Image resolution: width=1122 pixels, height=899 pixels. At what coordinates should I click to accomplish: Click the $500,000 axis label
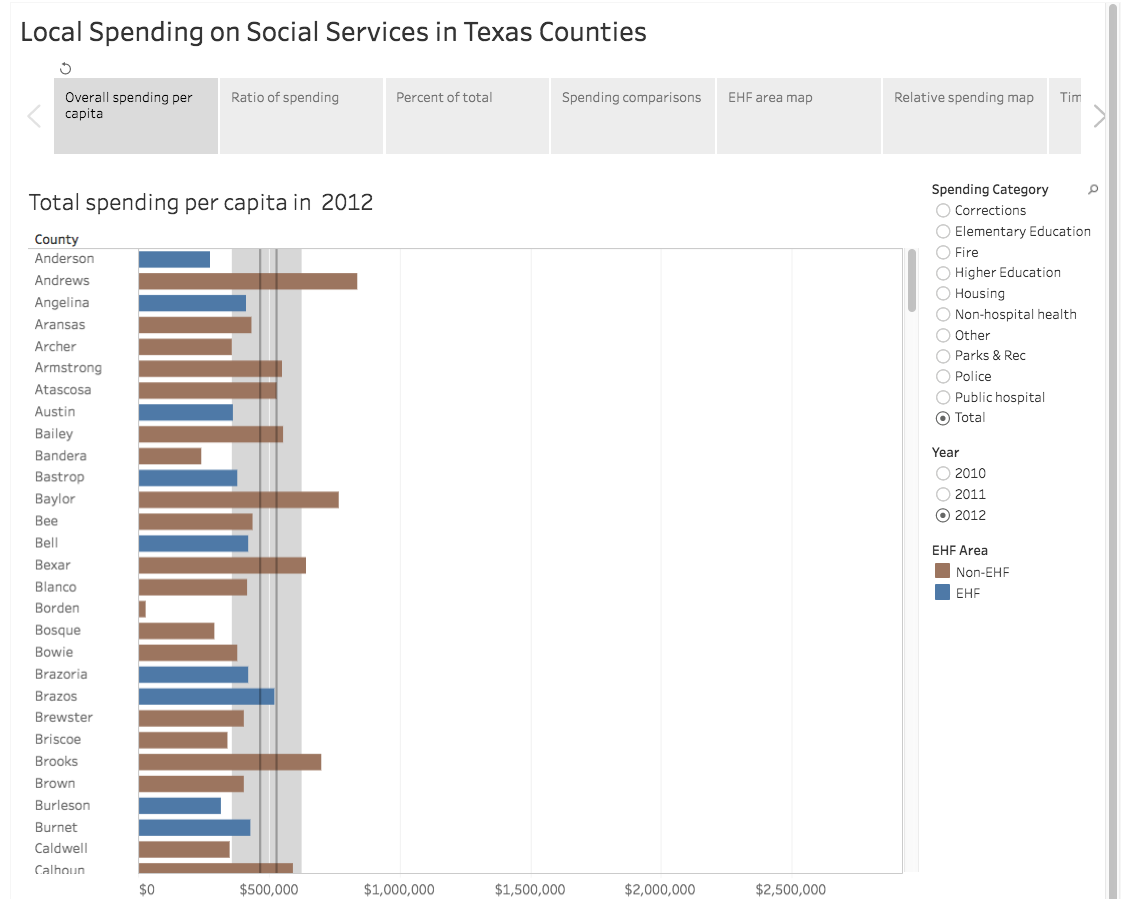(269, 890)
